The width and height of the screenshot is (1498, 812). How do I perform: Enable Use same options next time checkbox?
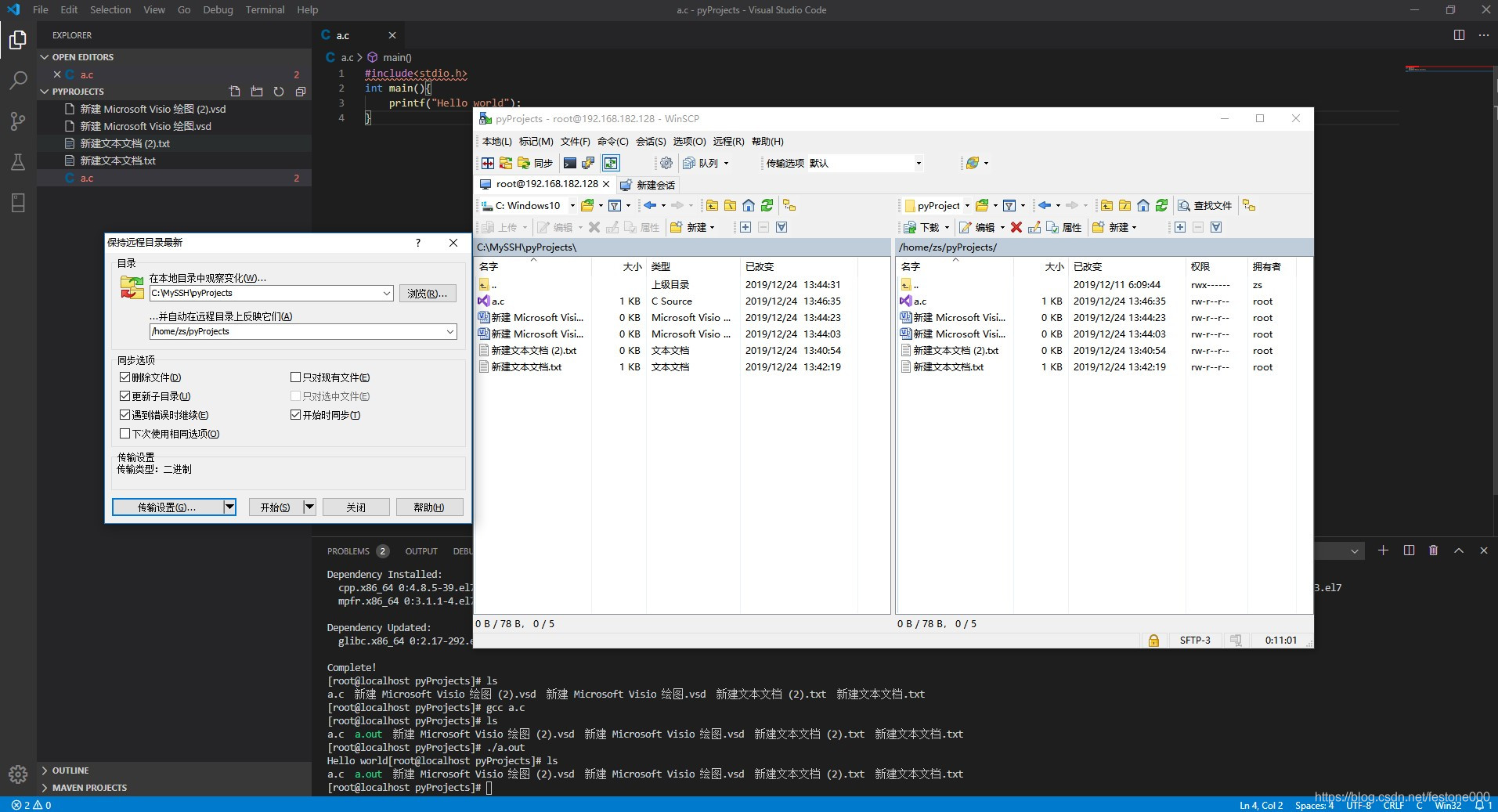(170, 434)
